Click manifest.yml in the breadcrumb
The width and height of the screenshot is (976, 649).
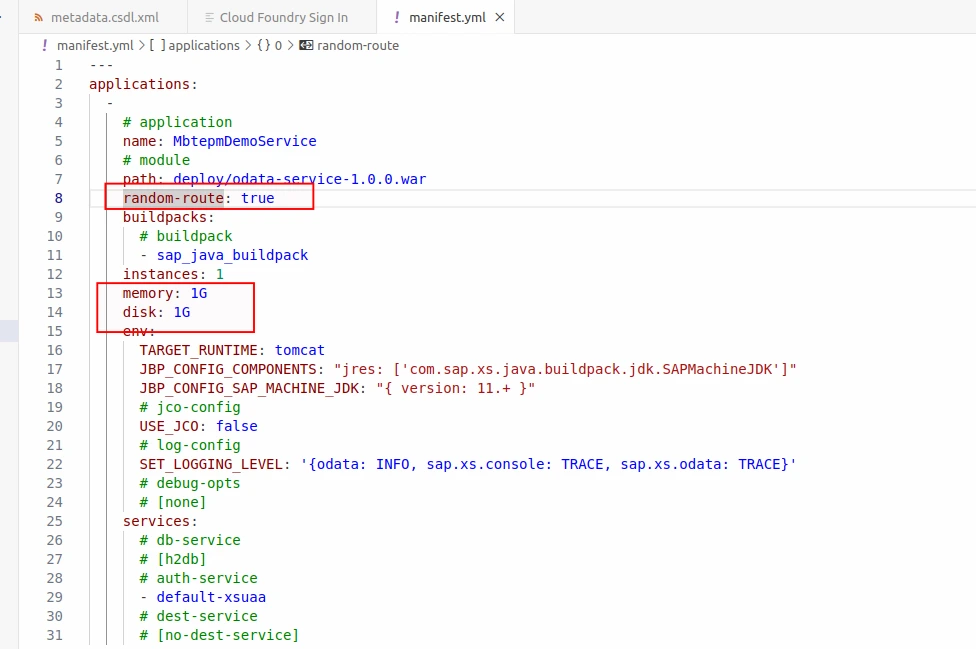(x=95, y=45)
